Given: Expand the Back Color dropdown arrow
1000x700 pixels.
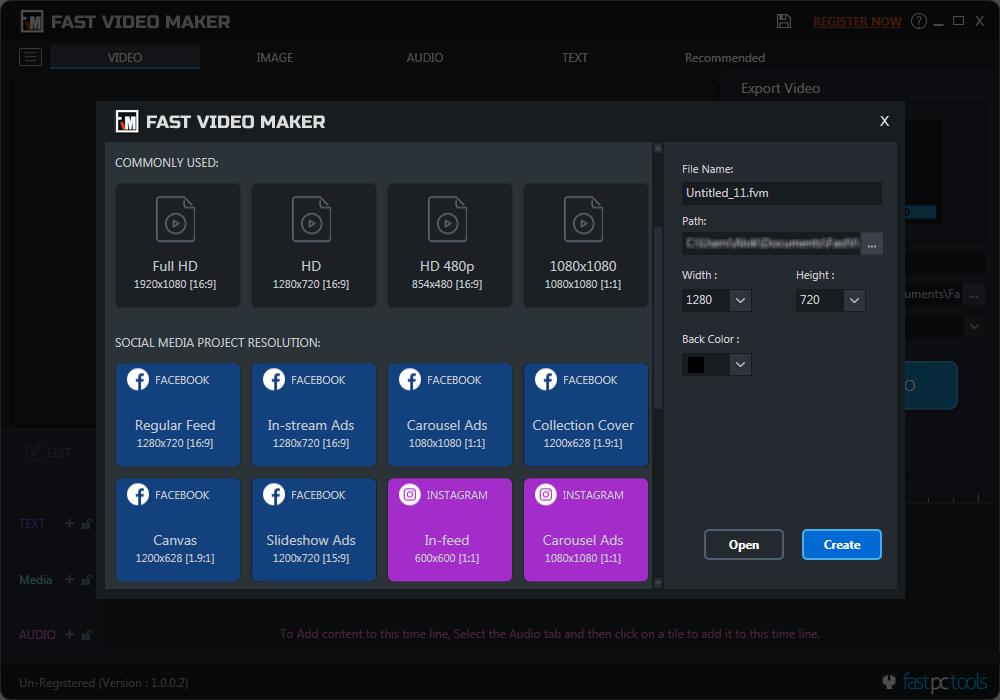Looking at the screenshot, I should pyautogui.click(x=739, y=364).
